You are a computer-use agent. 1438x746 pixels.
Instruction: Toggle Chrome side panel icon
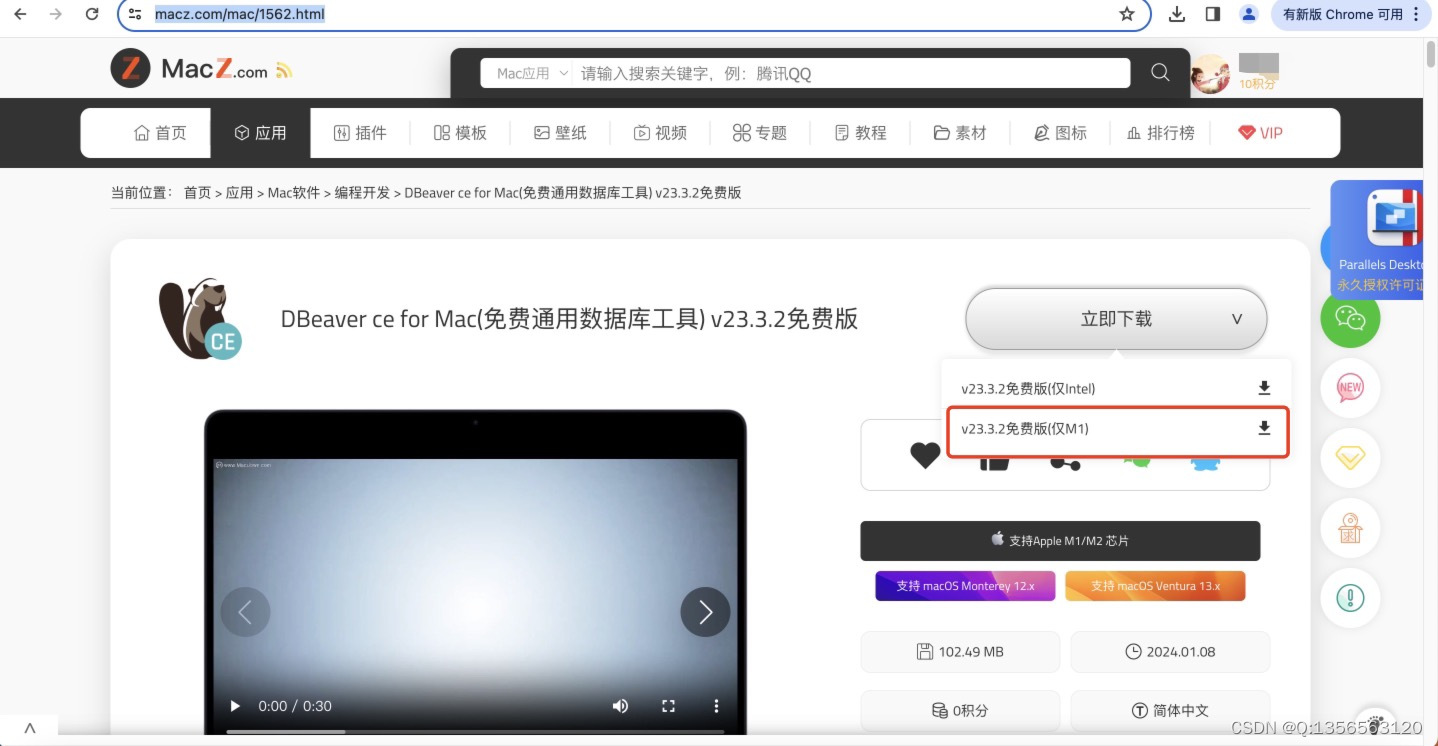pos(1213,14)
